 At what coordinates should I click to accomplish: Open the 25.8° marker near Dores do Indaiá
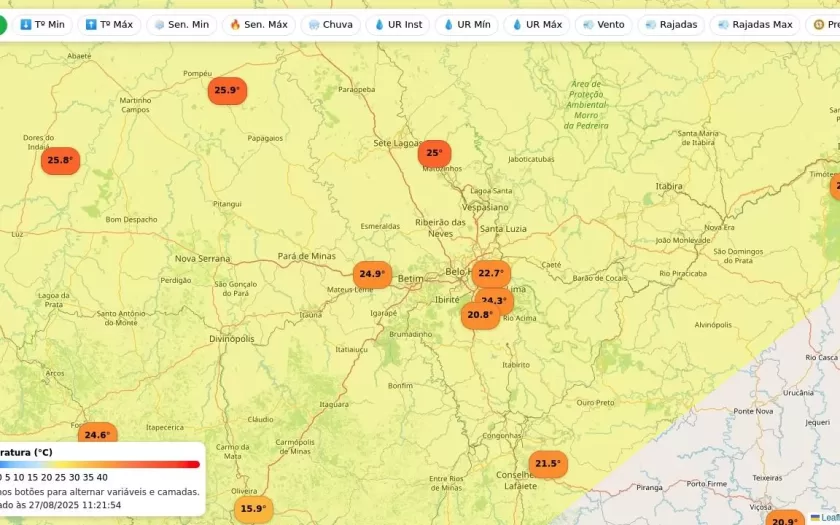click(60, 160)
